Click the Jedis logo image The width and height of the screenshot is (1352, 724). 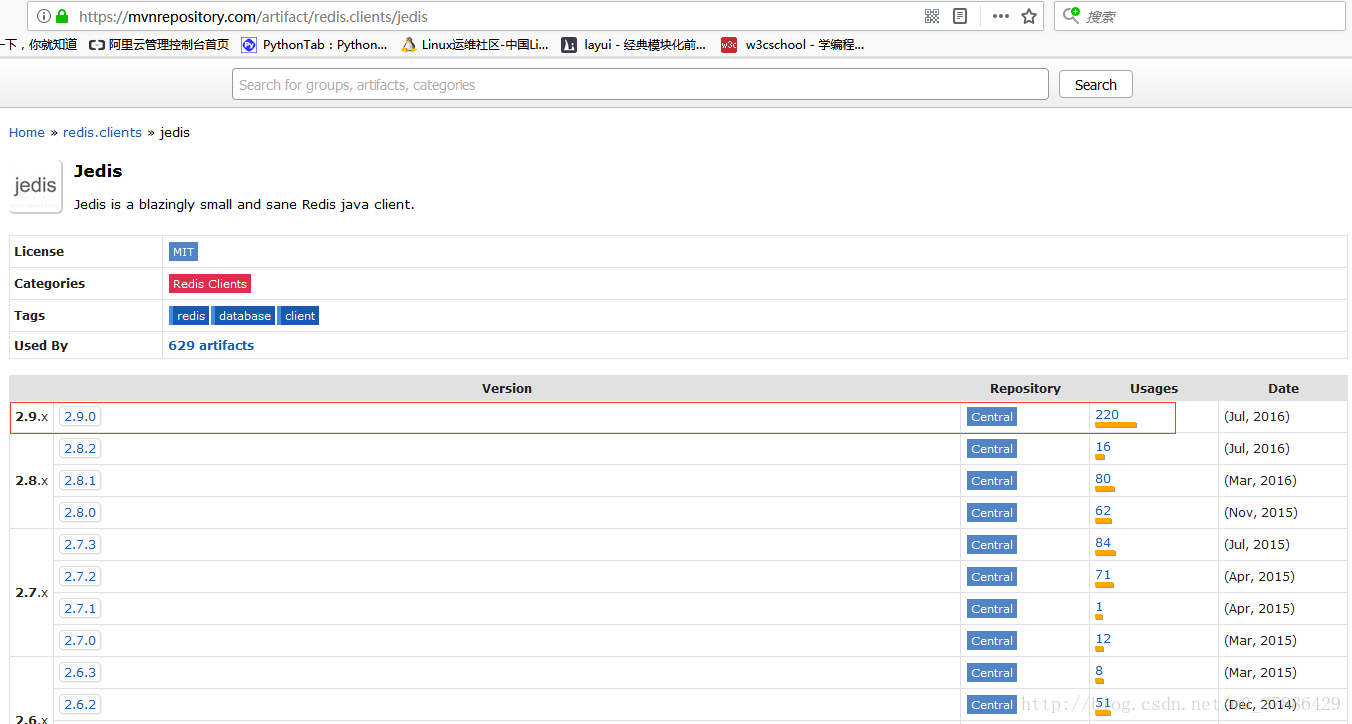[x=36, y=186]
